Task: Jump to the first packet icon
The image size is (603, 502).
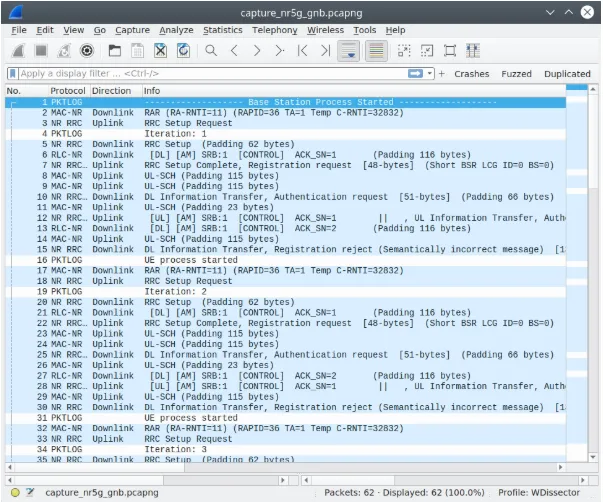Action: pyautogui.click(x=301, y=50)
